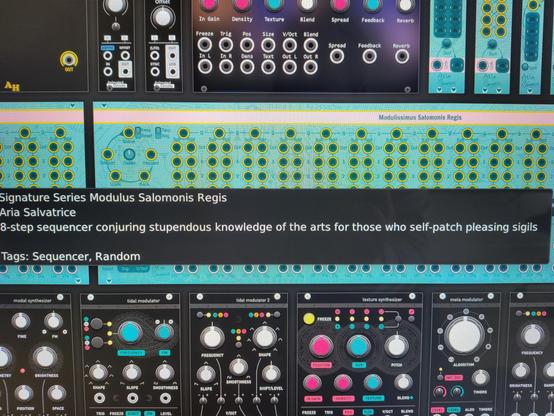Click the Signature Series Modulus Salomonis Regis title
The image size is (554, 416).
tap(113, 197)
